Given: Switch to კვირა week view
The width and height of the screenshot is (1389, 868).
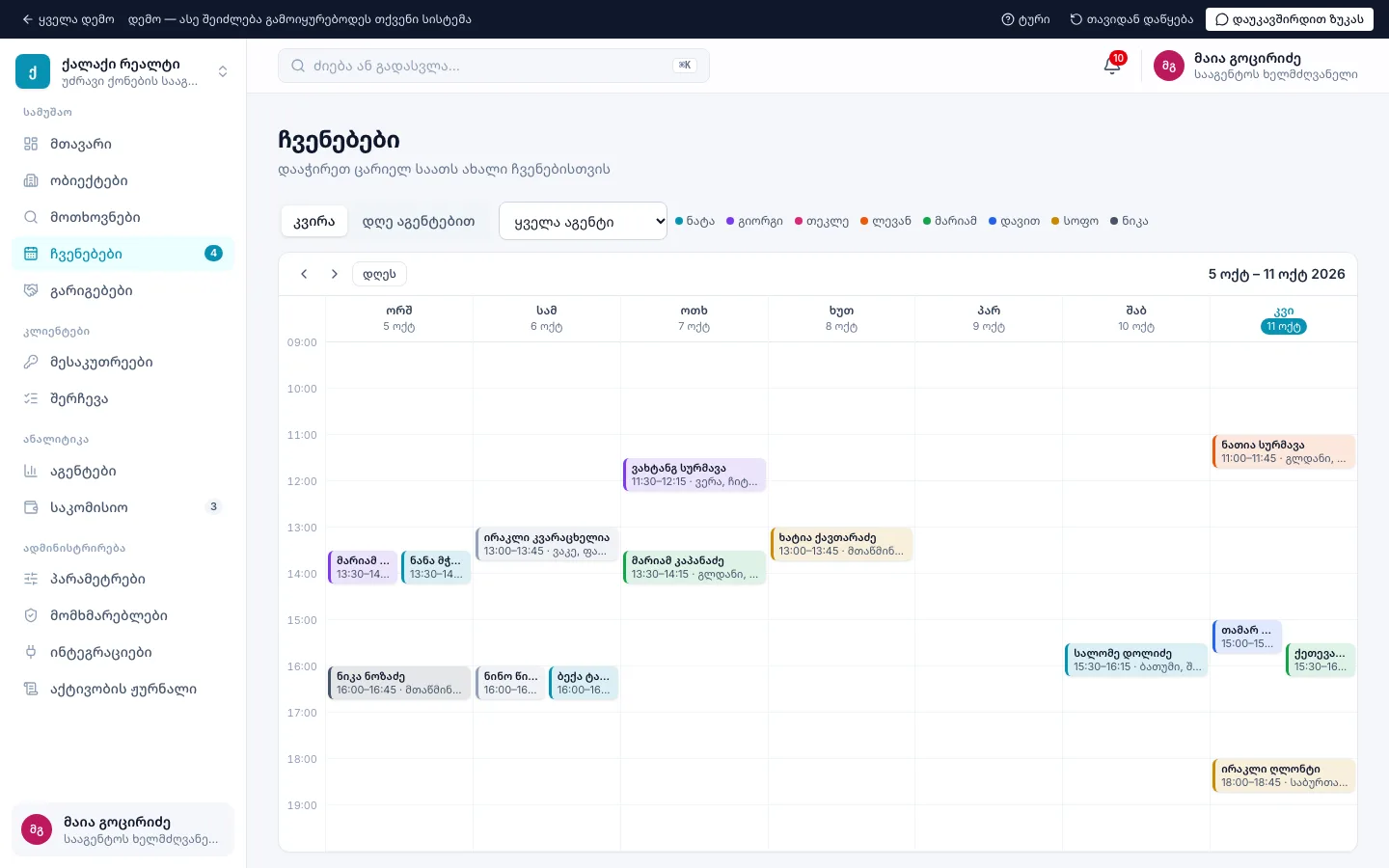Looking at the screenshot, I should [x=314, y=221].
